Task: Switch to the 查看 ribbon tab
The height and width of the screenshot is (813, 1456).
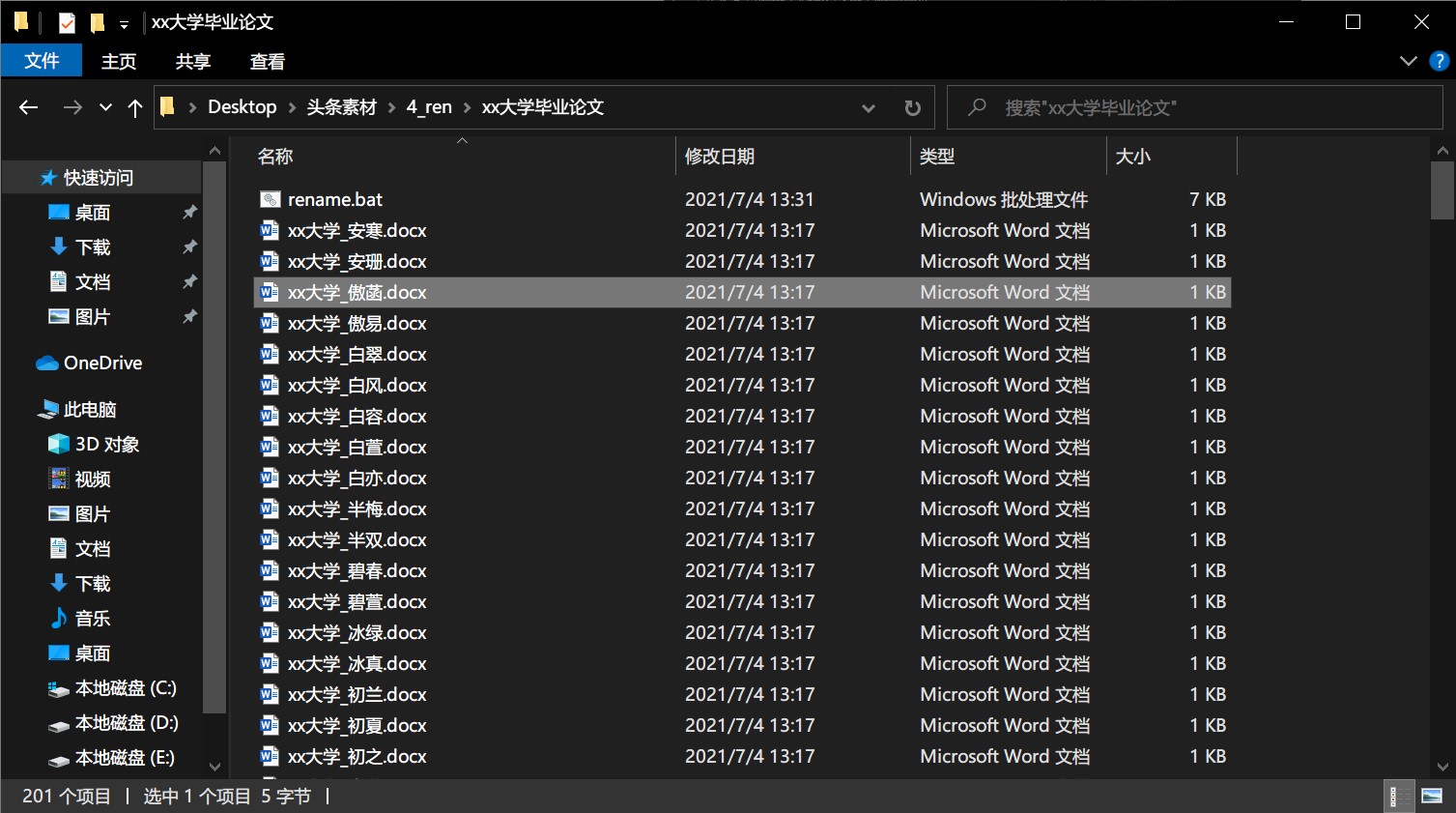Action: coord(268,61)
